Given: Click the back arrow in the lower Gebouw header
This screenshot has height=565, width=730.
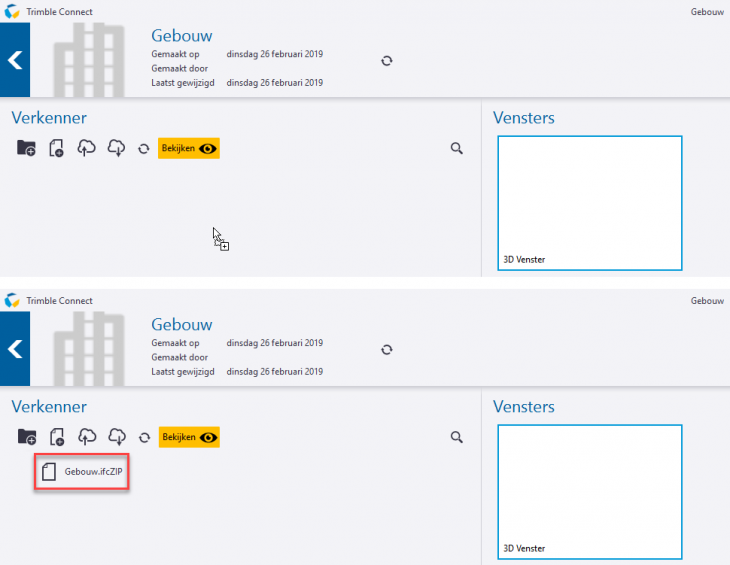Looking at the screenshot, I should tap(15, 349).
